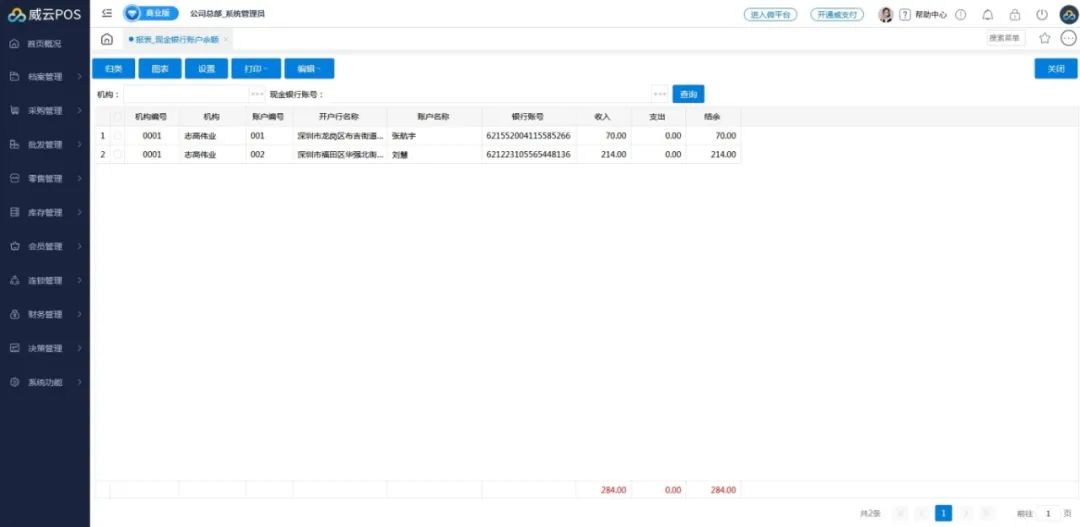Sort by the 收入 column header
Image resolution: width=1080 pixels, height=527 pixels.
603,117
